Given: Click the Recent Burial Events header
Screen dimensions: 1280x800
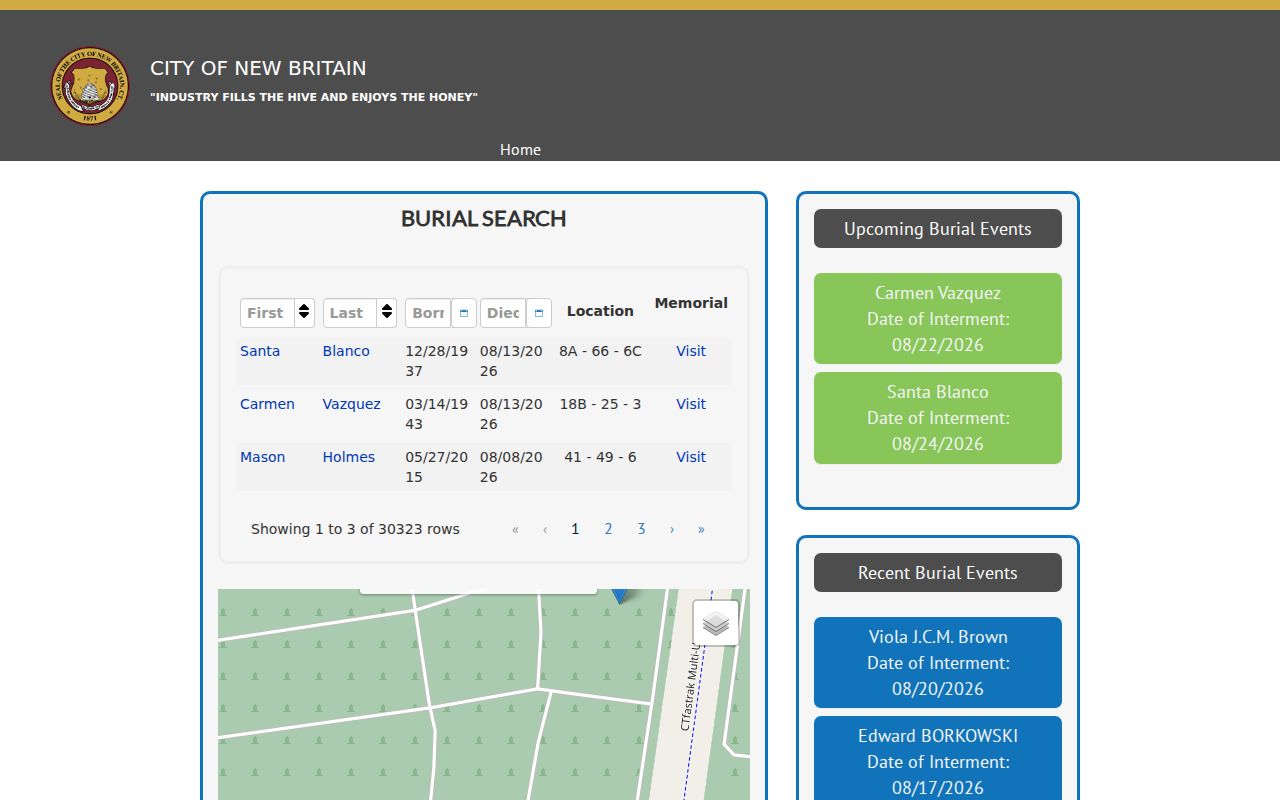Looking at the screenshot, I should [938, 573].
